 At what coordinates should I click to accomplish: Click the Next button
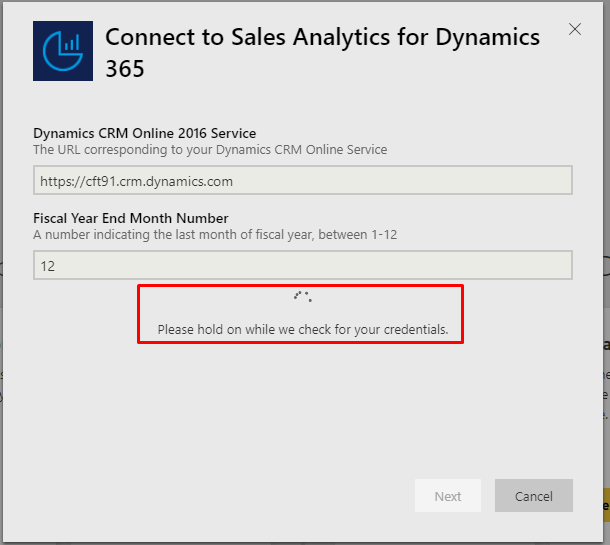point(448,496)
